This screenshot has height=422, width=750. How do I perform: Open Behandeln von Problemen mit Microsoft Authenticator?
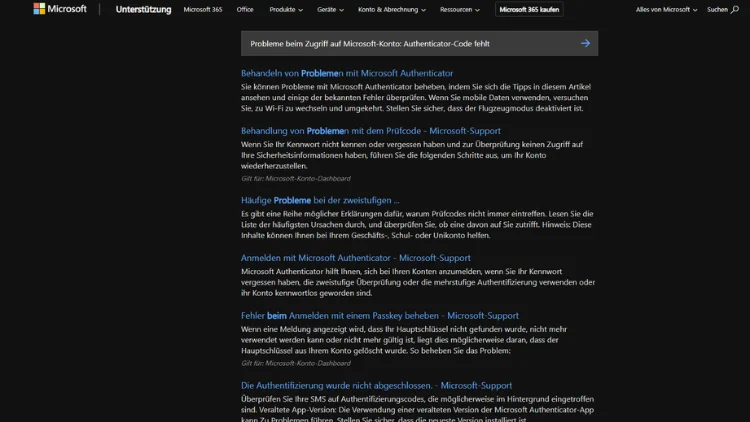tap(346, 73)
